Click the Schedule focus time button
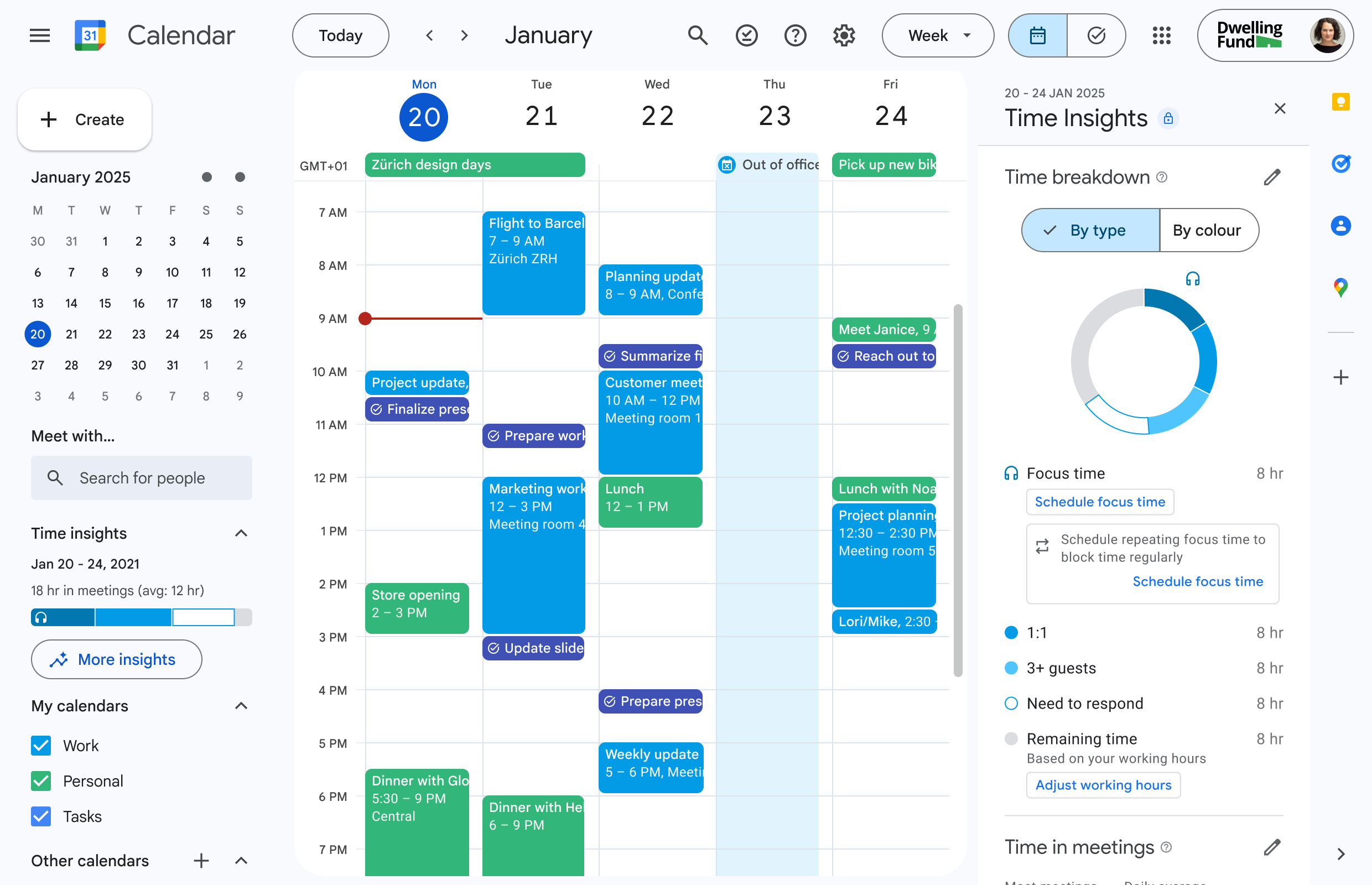This screenshot has width=1372, height=885. point(1100,502)
